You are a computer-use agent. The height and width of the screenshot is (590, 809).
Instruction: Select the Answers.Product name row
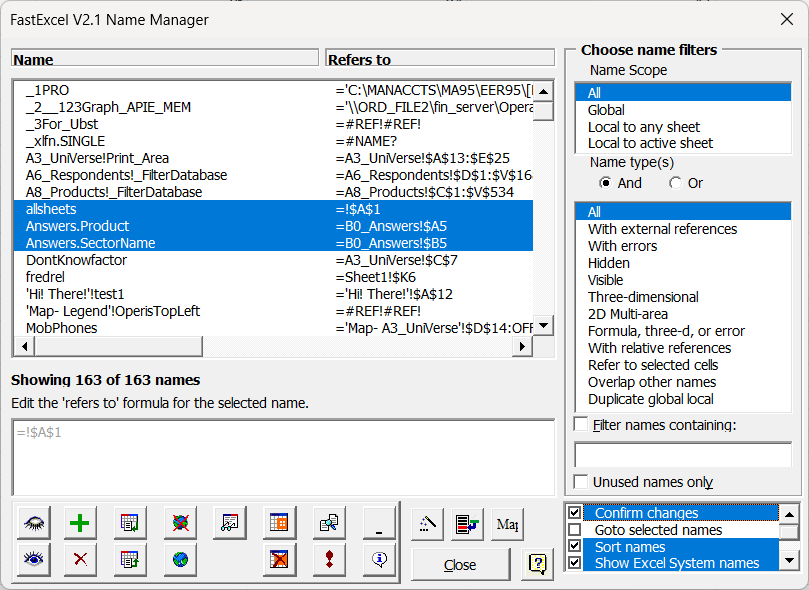click(273, 226)
